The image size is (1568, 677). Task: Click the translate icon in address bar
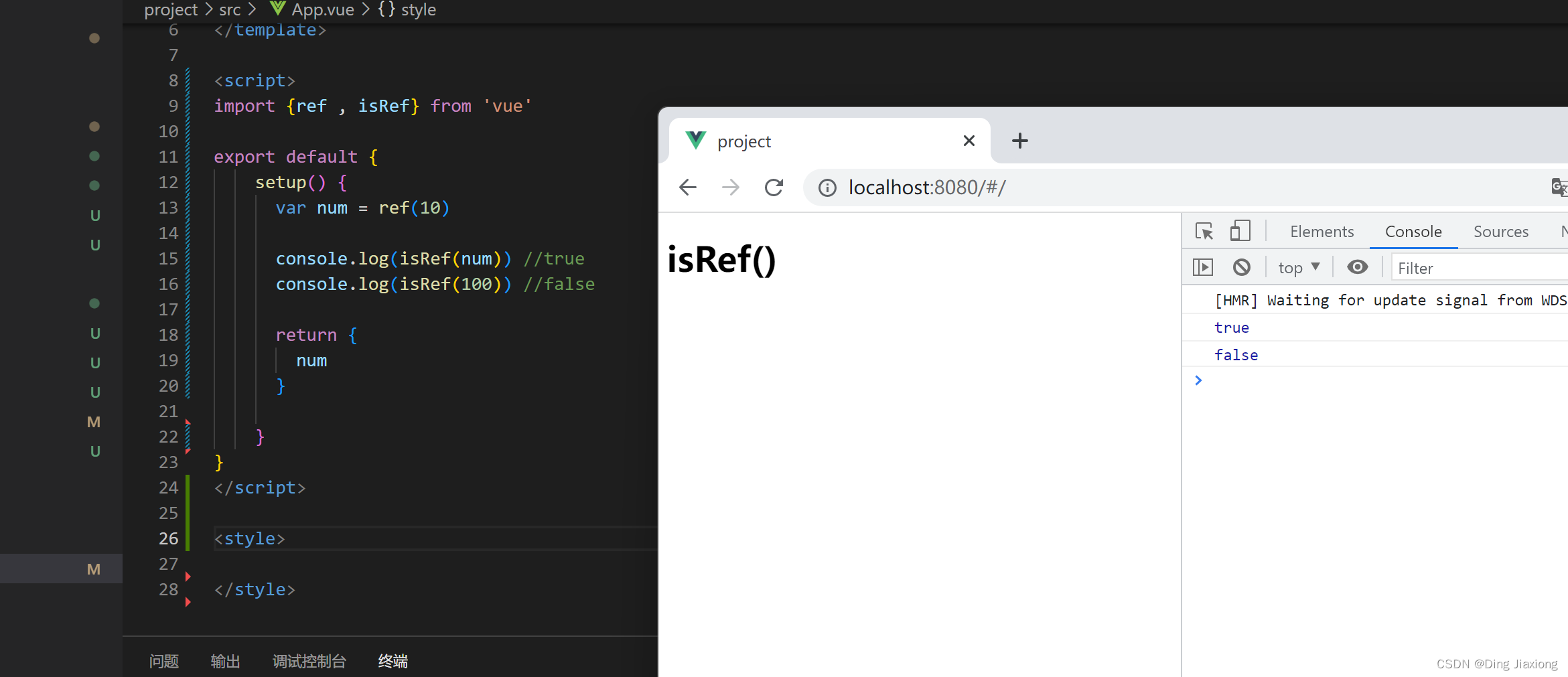(x=1559, y=187)
